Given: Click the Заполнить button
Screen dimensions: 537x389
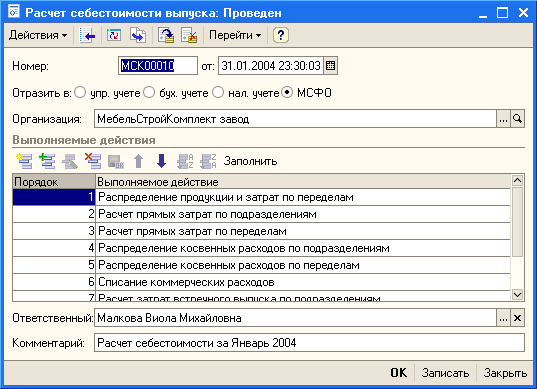Looking at the screenshot, I should click(250, 161).
